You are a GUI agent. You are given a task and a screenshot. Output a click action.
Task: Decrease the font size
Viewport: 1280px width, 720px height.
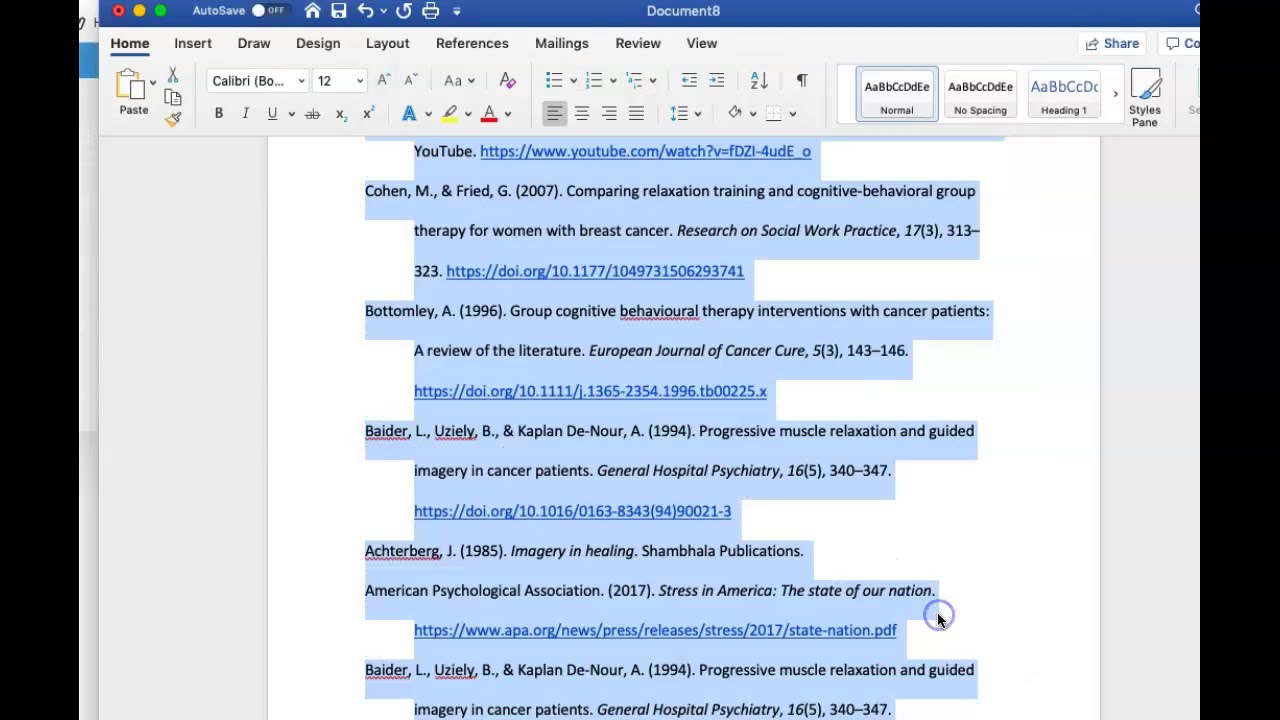(410, 81)
